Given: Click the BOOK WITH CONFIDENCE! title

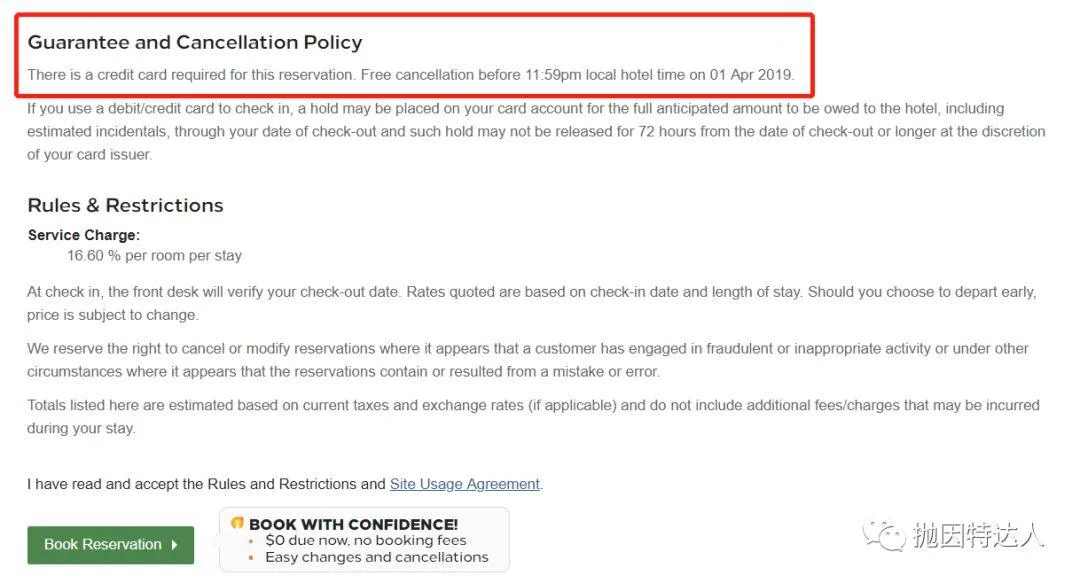Looking at the screenshot, I should [353, 524].
